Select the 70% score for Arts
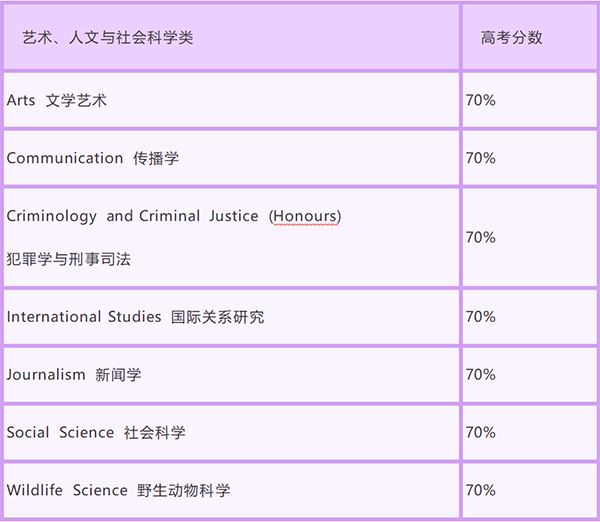 coord(480,100)
